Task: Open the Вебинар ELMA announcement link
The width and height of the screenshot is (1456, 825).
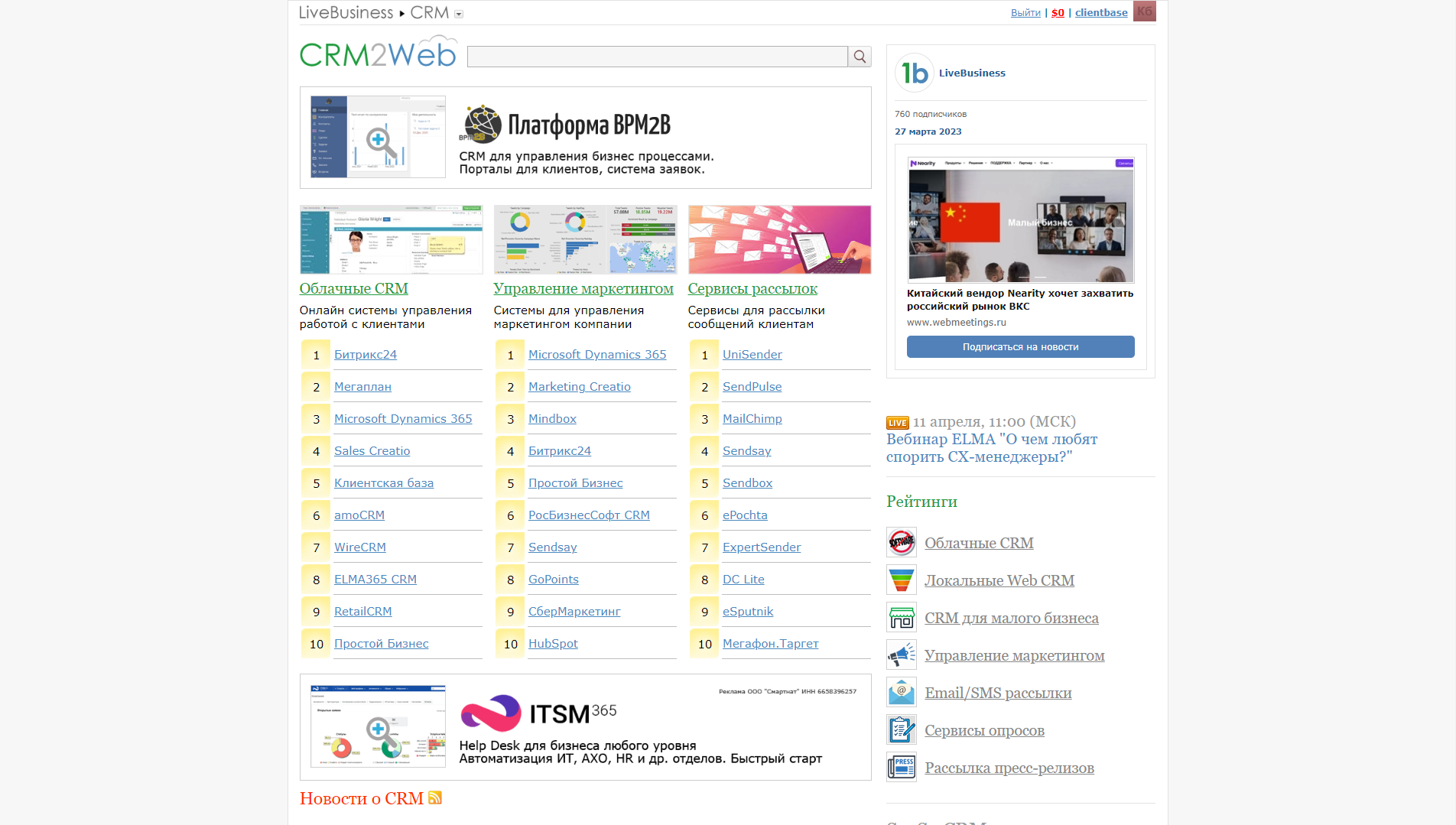Action: click(x=991, y=448)
